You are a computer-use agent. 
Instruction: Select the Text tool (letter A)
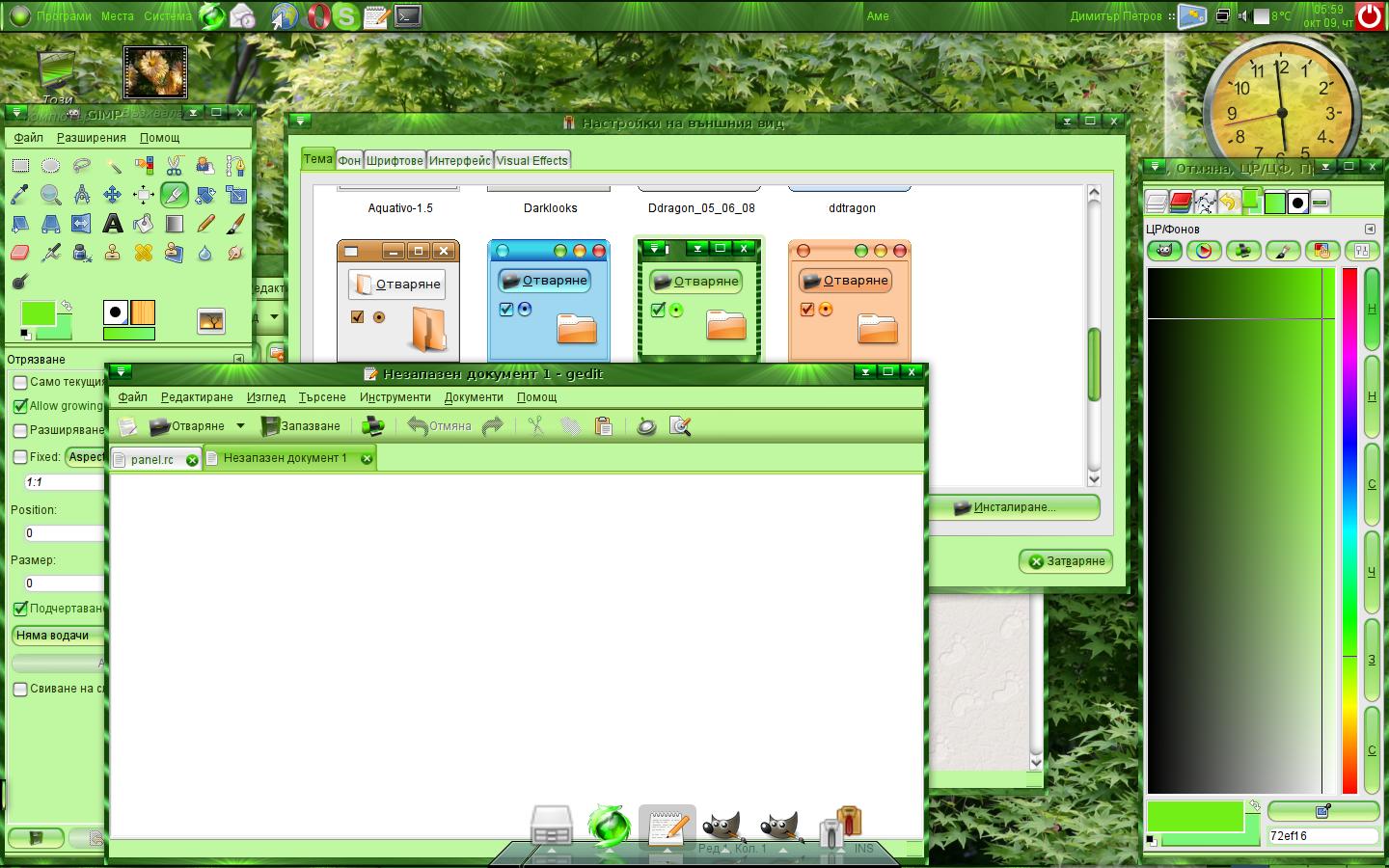(x=113, y=224)
